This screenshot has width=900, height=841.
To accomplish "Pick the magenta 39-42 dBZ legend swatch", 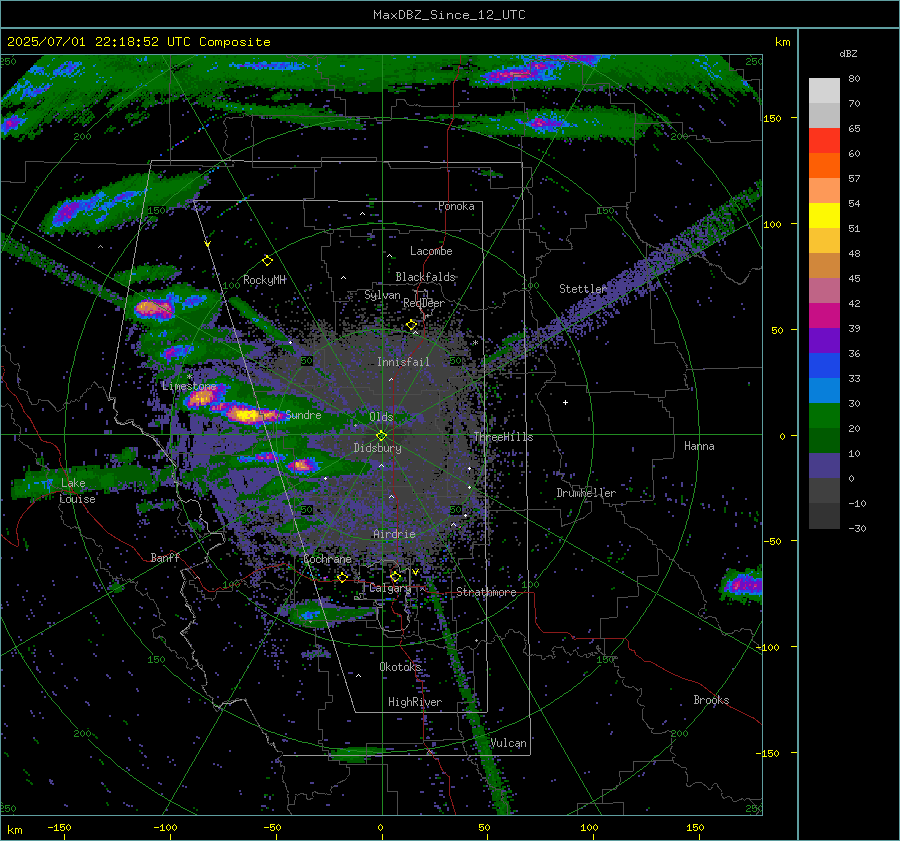I will pyautogui.click(x=824, y=316).
